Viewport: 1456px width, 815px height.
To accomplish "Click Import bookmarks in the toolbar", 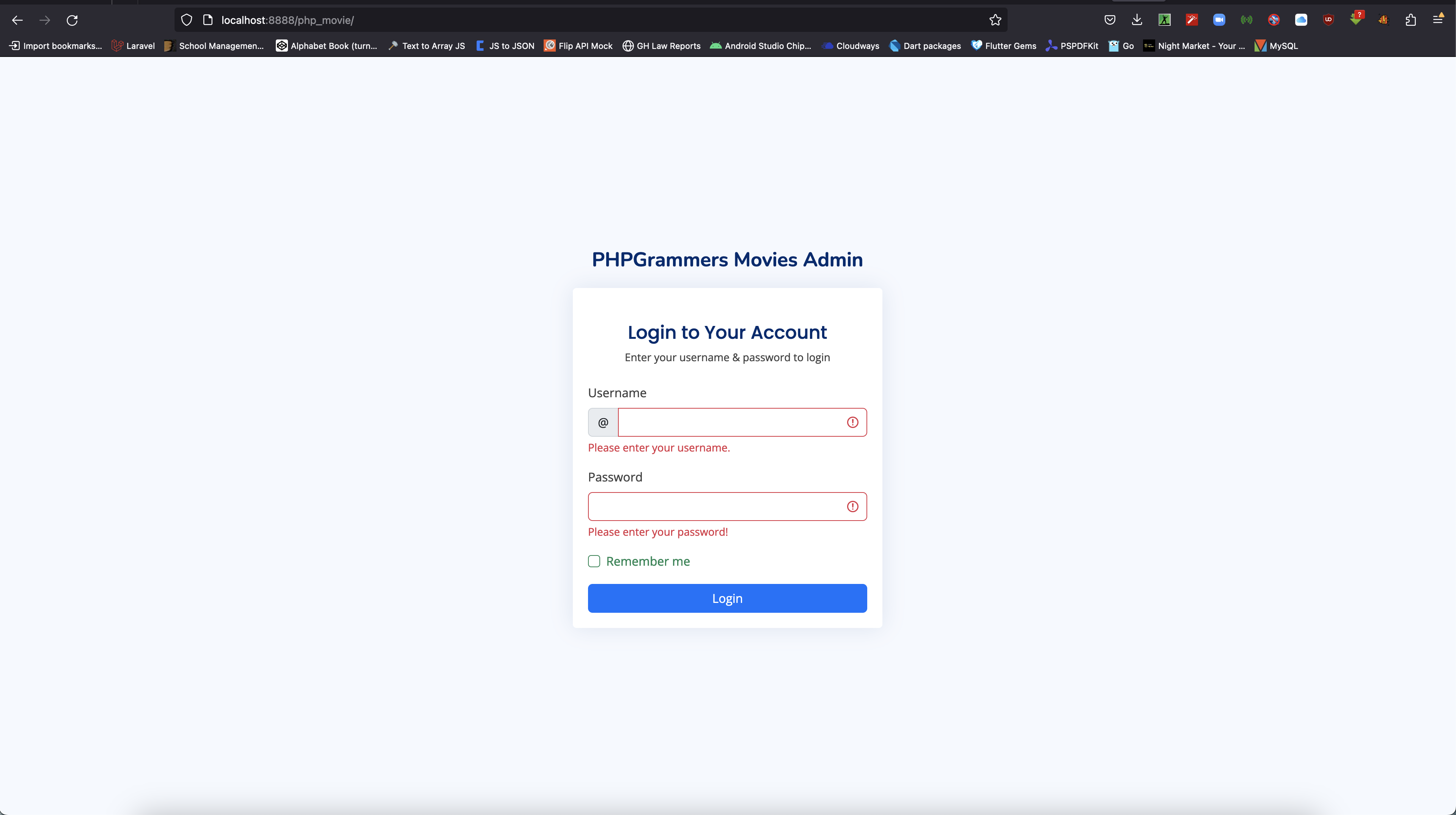I will pos(55,46).
